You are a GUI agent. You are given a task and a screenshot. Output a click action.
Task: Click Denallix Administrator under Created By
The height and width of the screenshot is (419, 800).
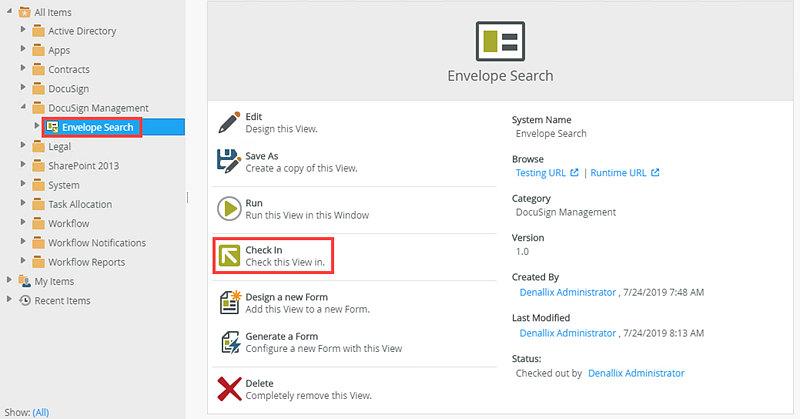point(568,292)
